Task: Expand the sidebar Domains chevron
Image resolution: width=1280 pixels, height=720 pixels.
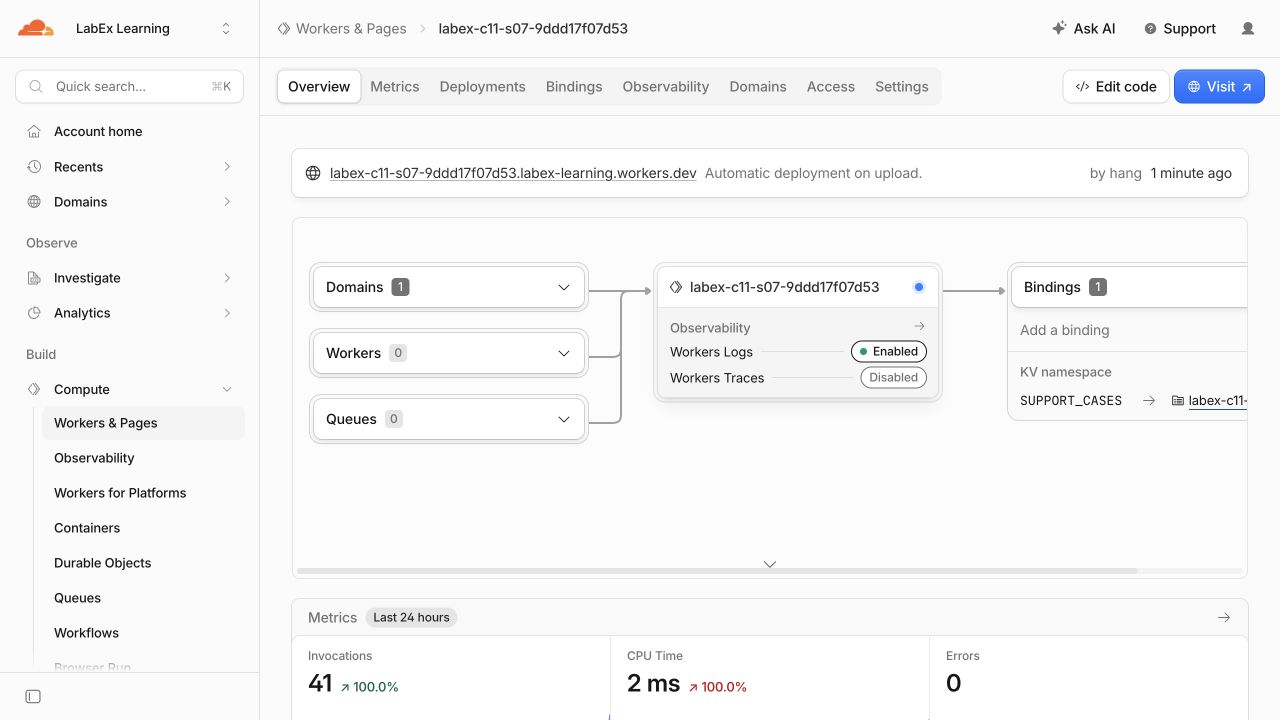Action: tap(227, 202)
